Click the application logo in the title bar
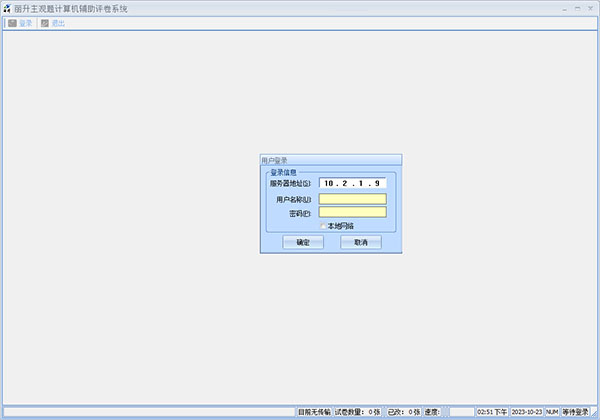The width and height of the screenshot is (600, 420). 7,8
